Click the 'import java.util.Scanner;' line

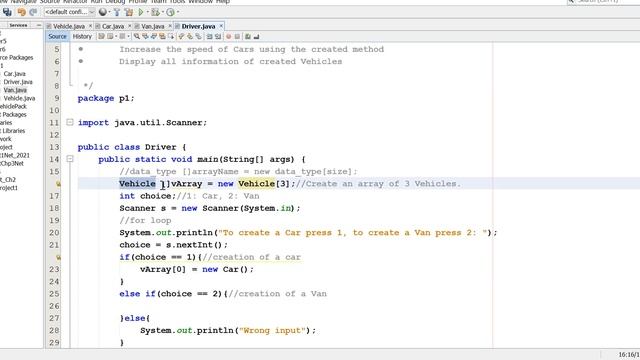coord(142,122)
